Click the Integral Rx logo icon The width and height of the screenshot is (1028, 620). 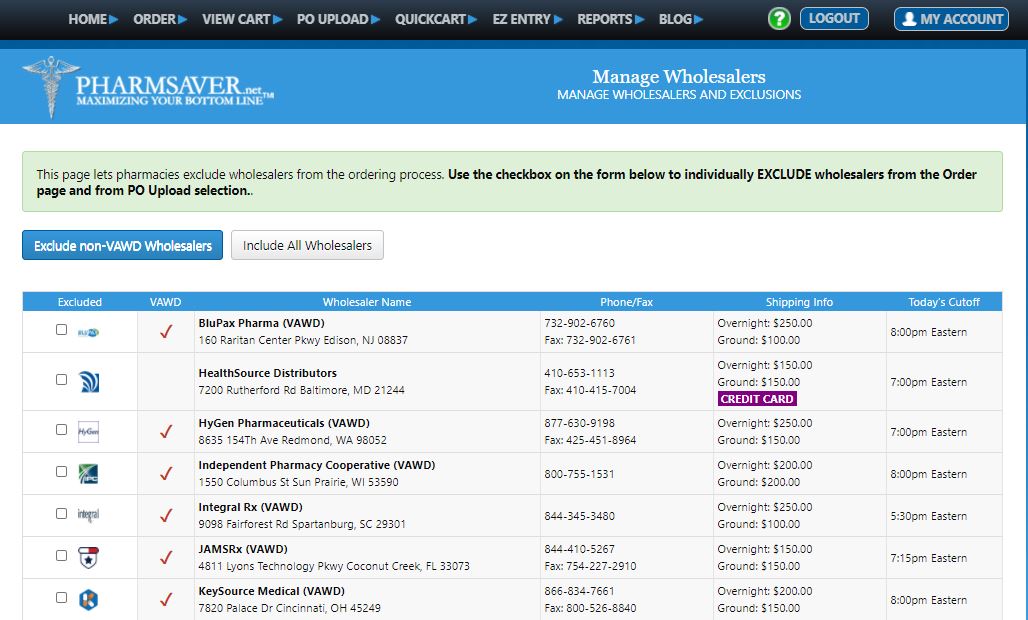click(89, 516)
